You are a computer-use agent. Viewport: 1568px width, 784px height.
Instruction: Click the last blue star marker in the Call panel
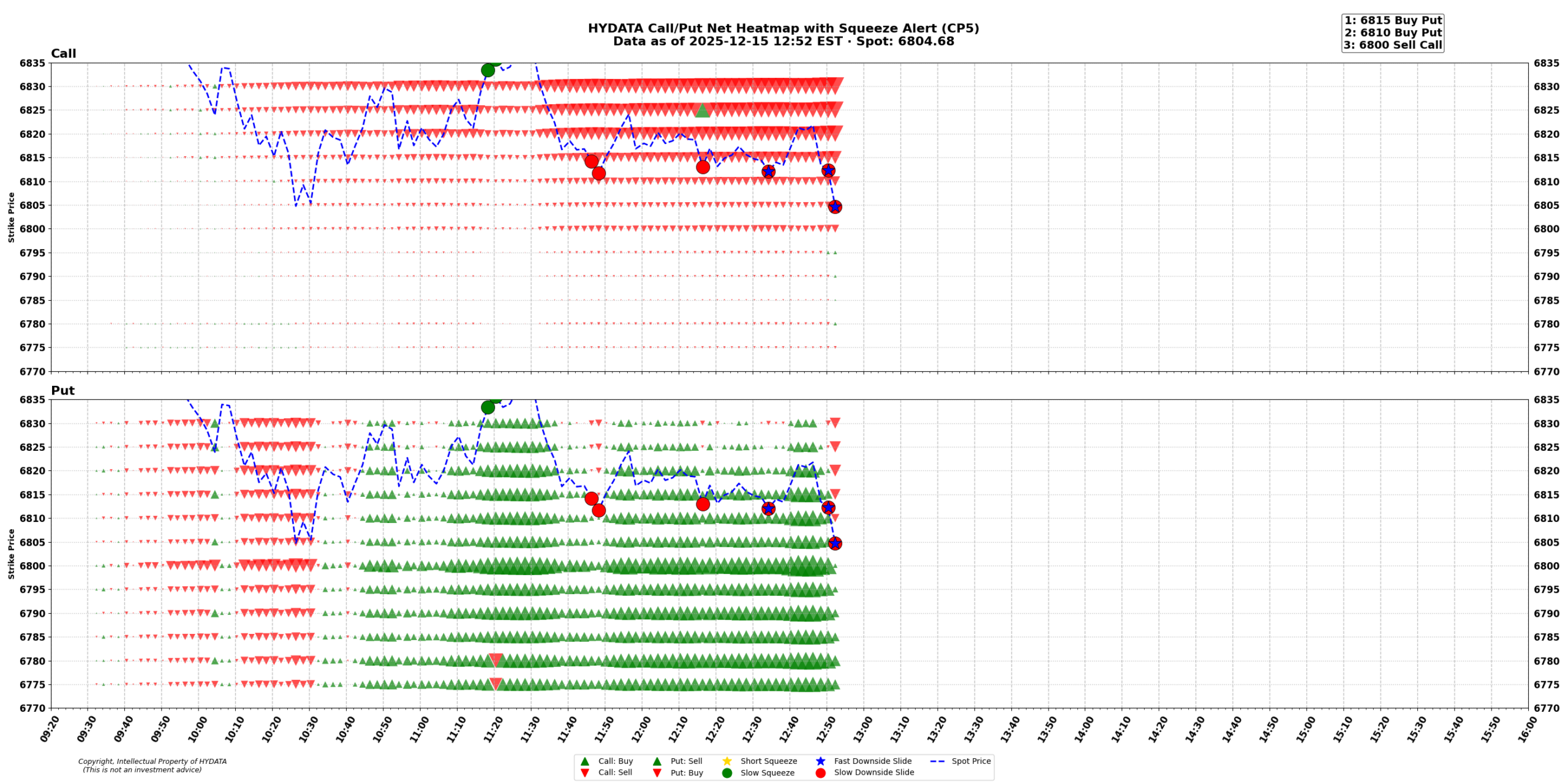pyautogui.click(x=835, y=207)
